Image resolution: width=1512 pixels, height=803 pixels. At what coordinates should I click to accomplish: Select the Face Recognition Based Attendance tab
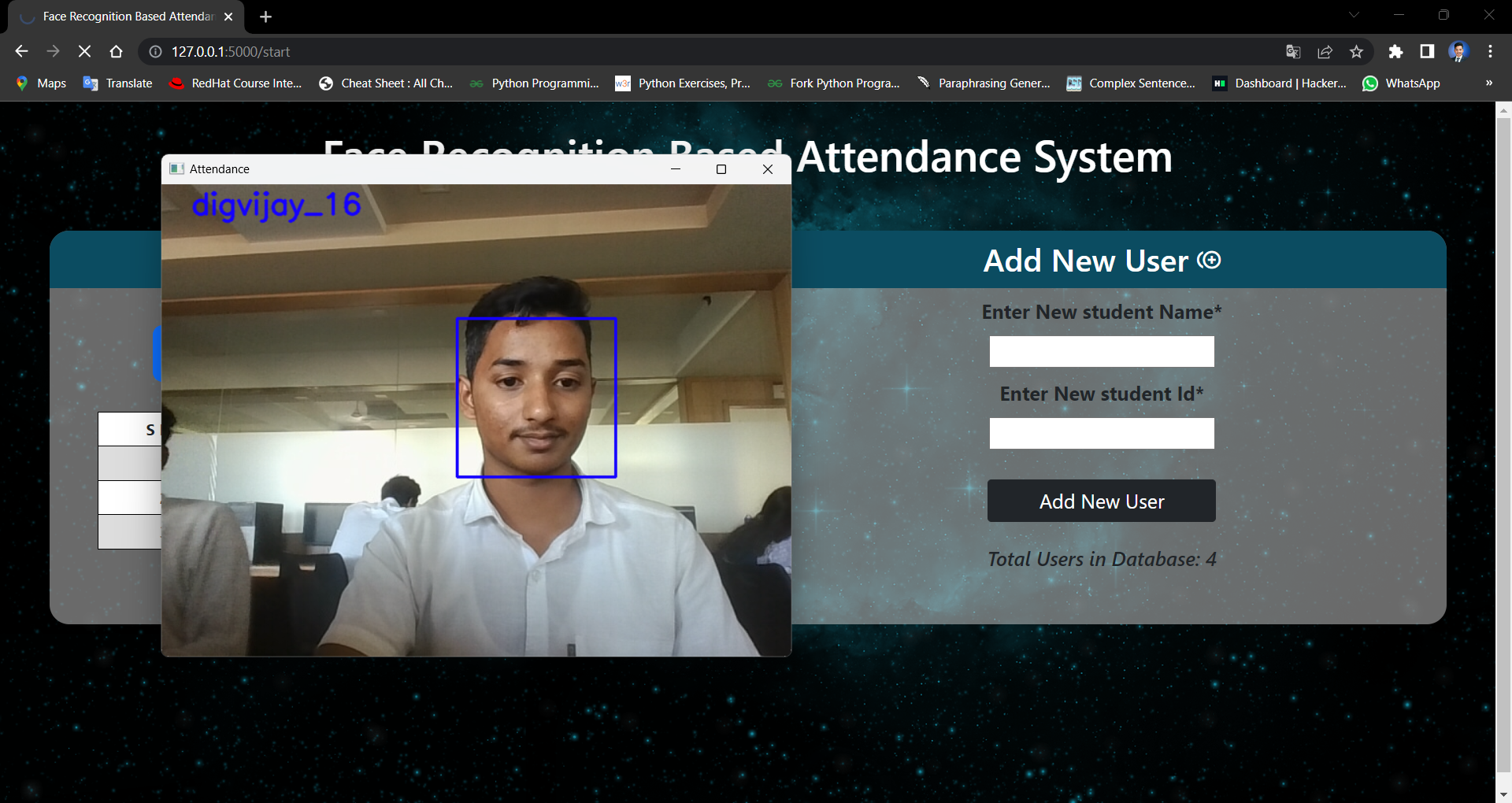pos(126,17)
